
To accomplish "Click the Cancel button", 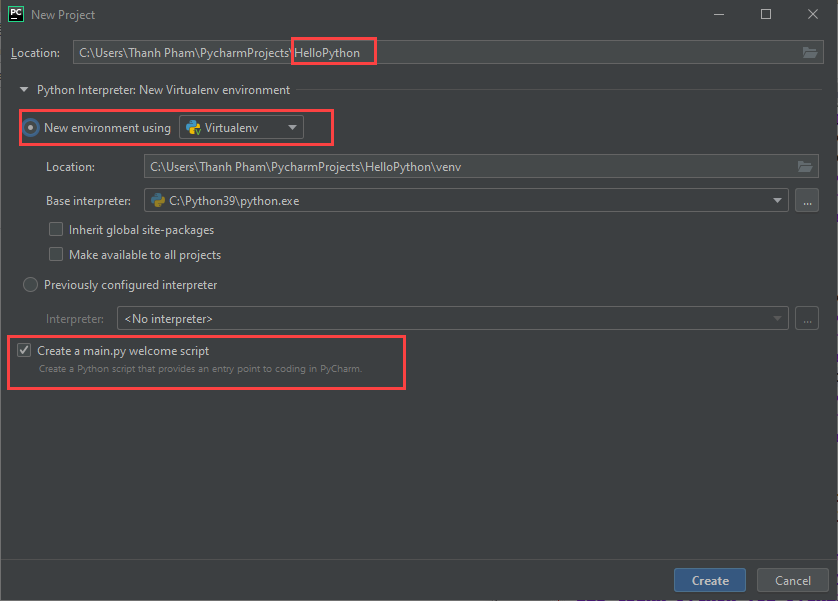I will pyautogui.click(x=793, y=580).
